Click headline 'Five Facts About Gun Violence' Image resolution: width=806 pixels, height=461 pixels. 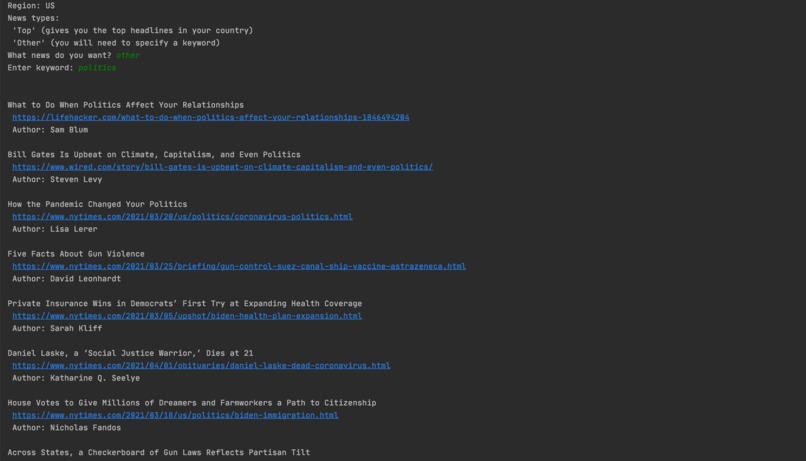pyautogui.click(x=76, y=254)
